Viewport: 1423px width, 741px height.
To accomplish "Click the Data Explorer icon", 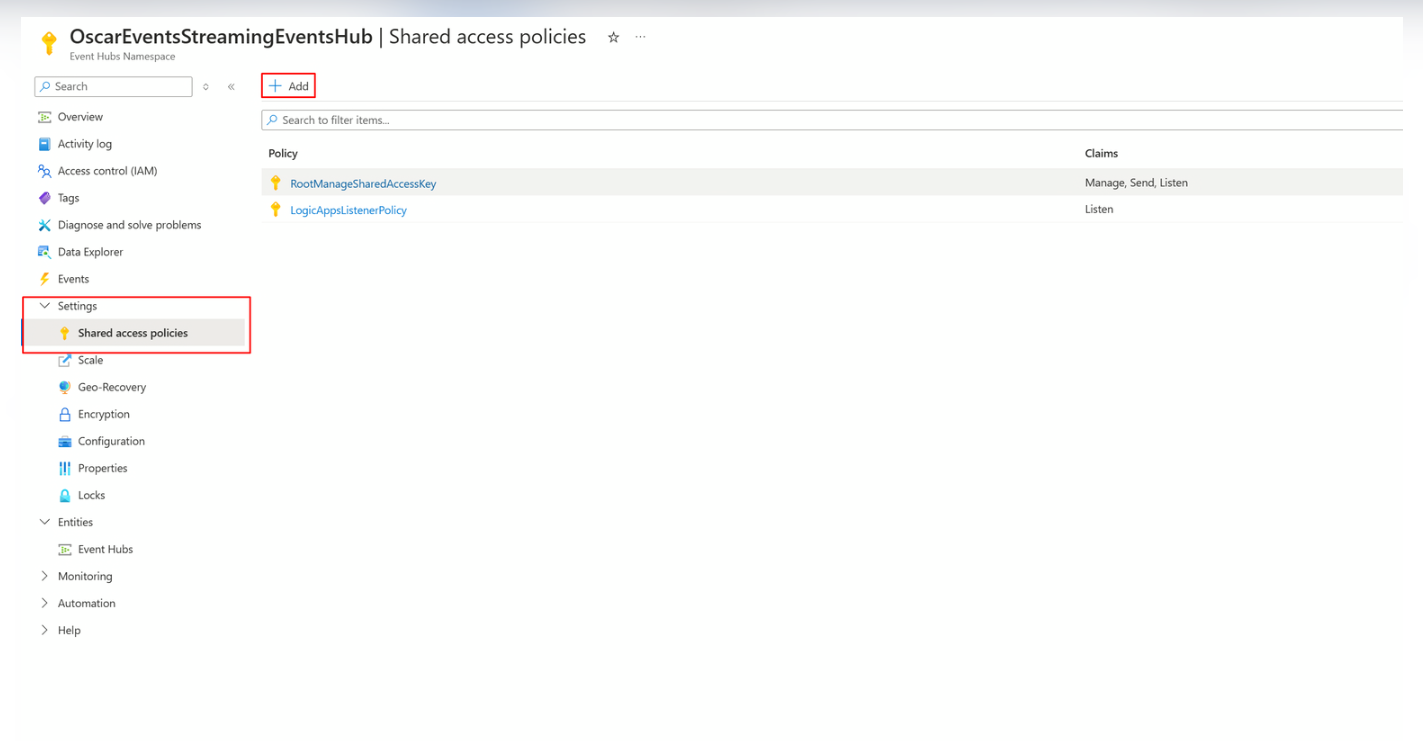I will pyautogui.click(x=44, y=252).
